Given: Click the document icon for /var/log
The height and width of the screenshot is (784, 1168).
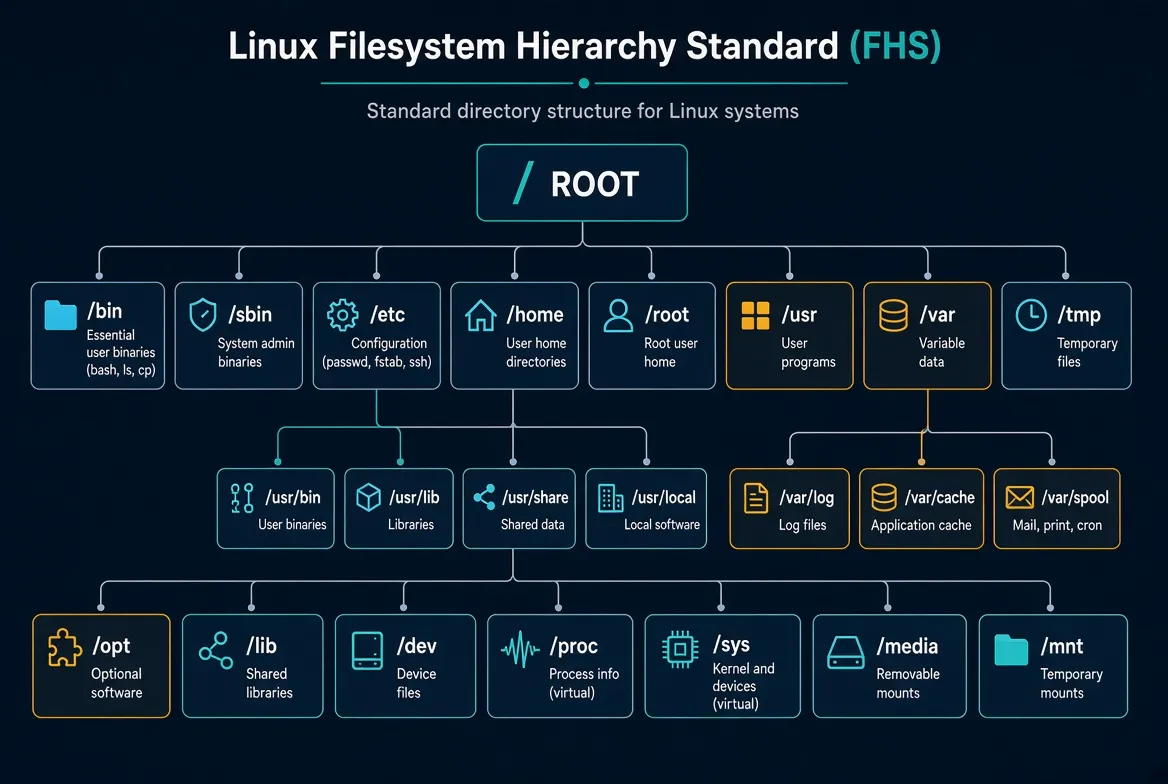Looking at the screenshot, I should tap(756, 499).
